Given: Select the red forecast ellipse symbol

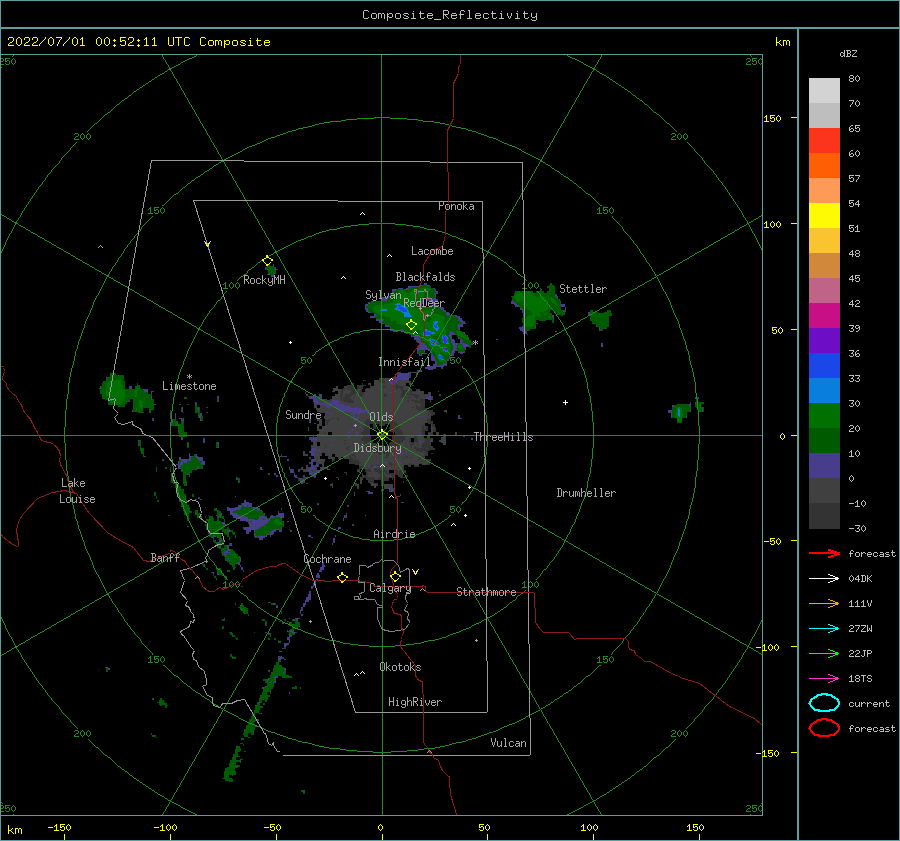Looking at the screenshot, I should tap(824, 728).
